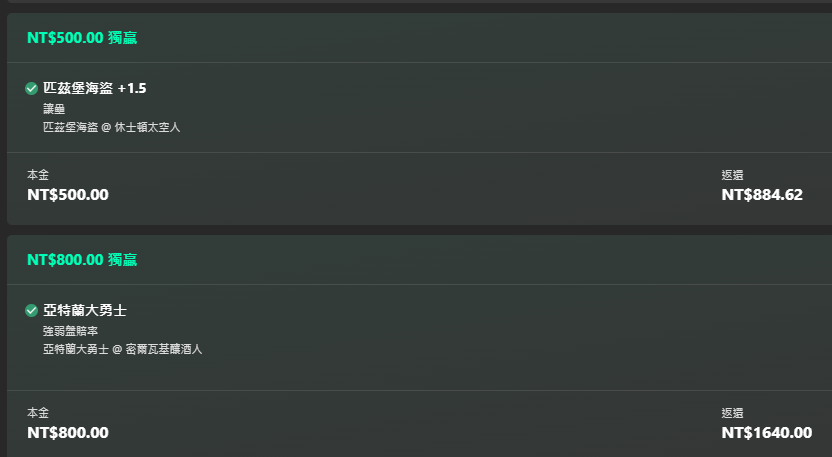The height and width of the screenshot is (457, 832).
Task: Click the 強弱盤賠率 market label
Action: [71, 331]
